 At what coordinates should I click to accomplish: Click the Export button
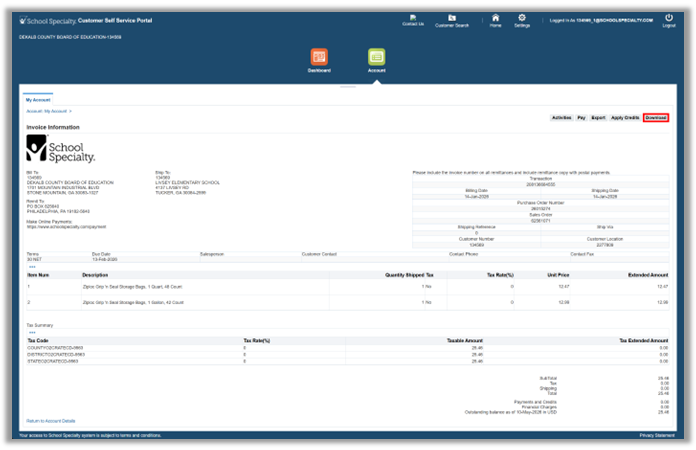(598, 118)
